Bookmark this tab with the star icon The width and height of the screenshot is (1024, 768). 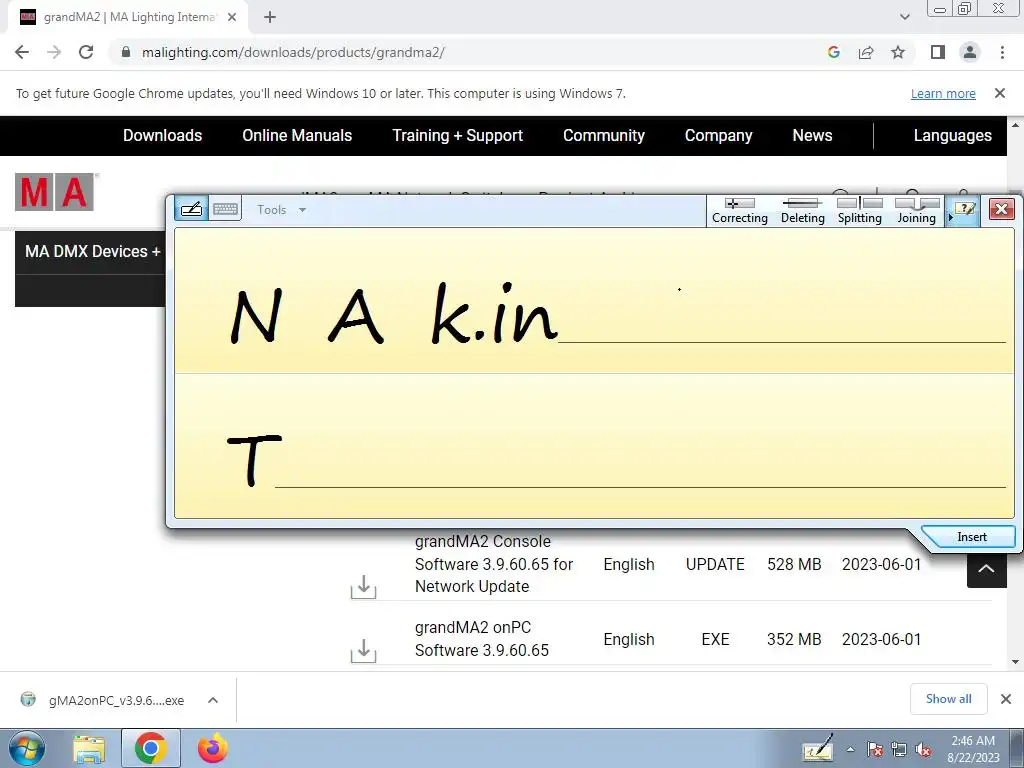pyautogui.click(x=898, y=52)
